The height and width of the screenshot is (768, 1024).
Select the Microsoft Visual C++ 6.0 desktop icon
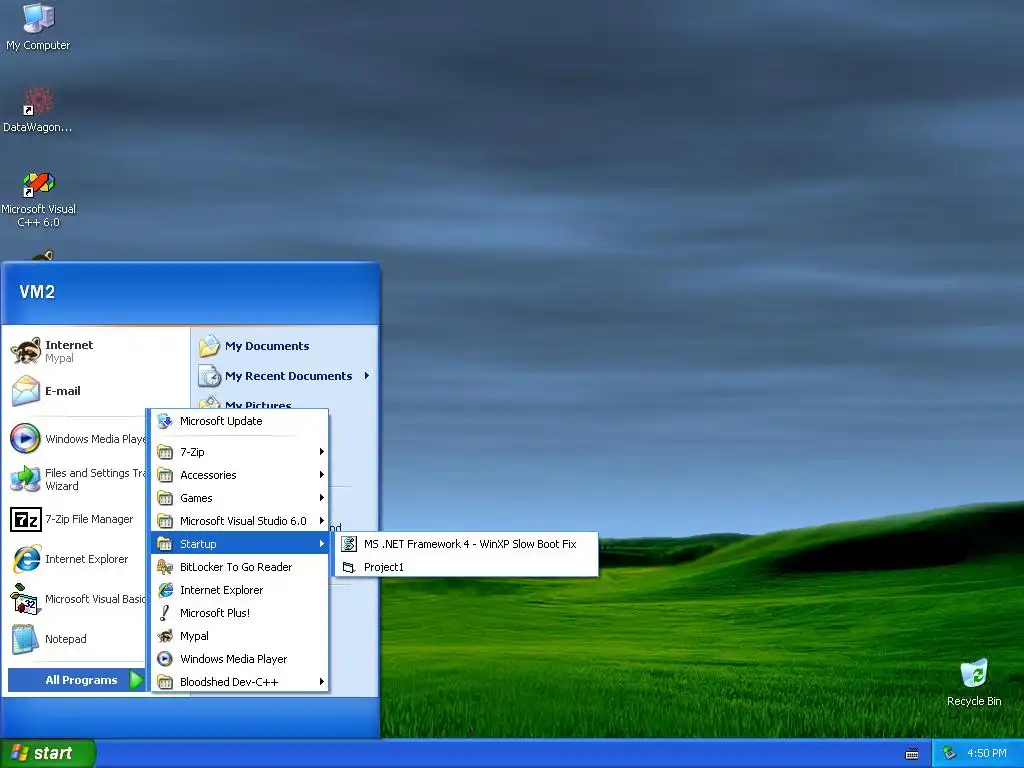point(38,199)
